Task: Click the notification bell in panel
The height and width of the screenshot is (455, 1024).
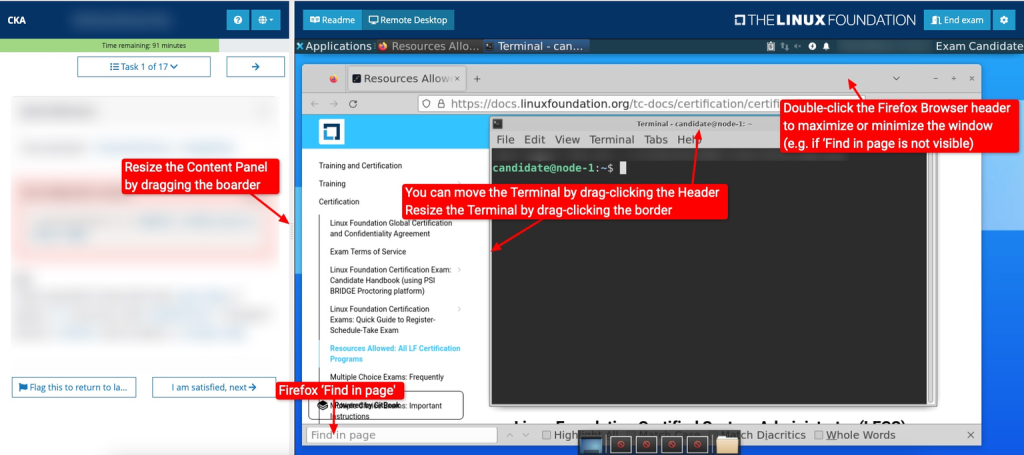Action: pyautogui.click(x=825, y=46)
